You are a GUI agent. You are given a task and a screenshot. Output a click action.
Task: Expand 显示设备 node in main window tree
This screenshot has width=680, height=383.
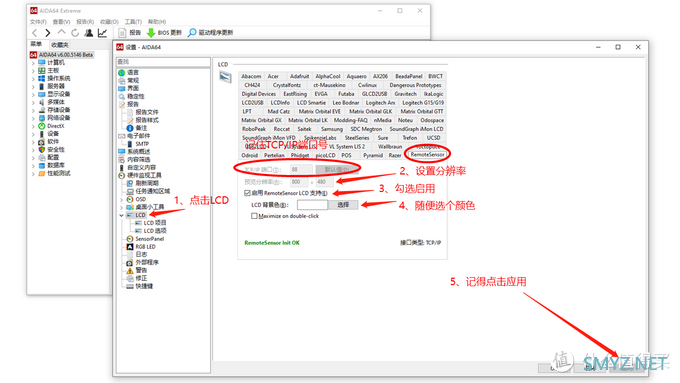click(33, 94)
